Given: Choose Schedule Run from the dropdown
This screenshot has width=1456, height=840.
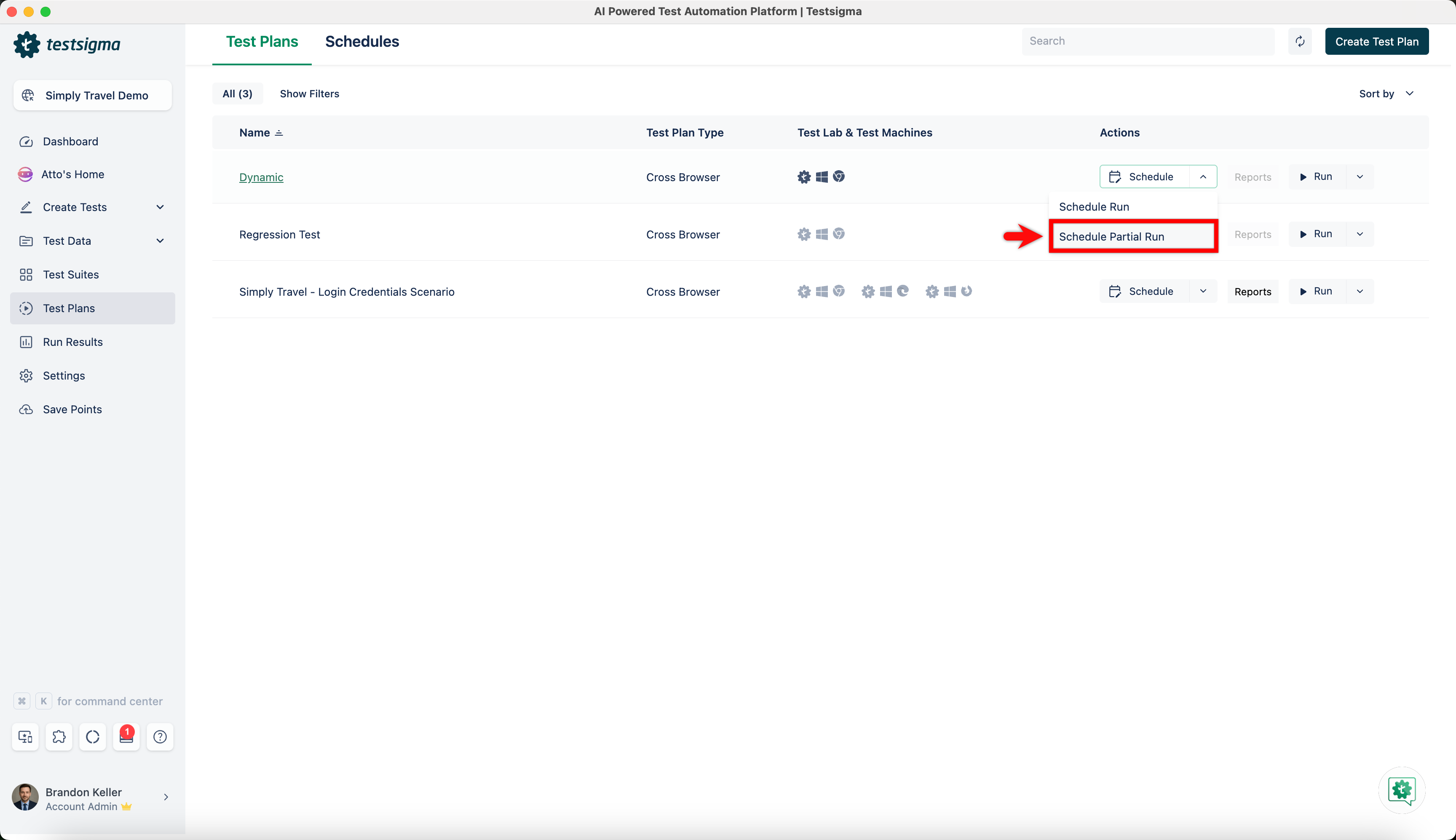Looking at the screenshot, I should click(x=1094, y=206).
